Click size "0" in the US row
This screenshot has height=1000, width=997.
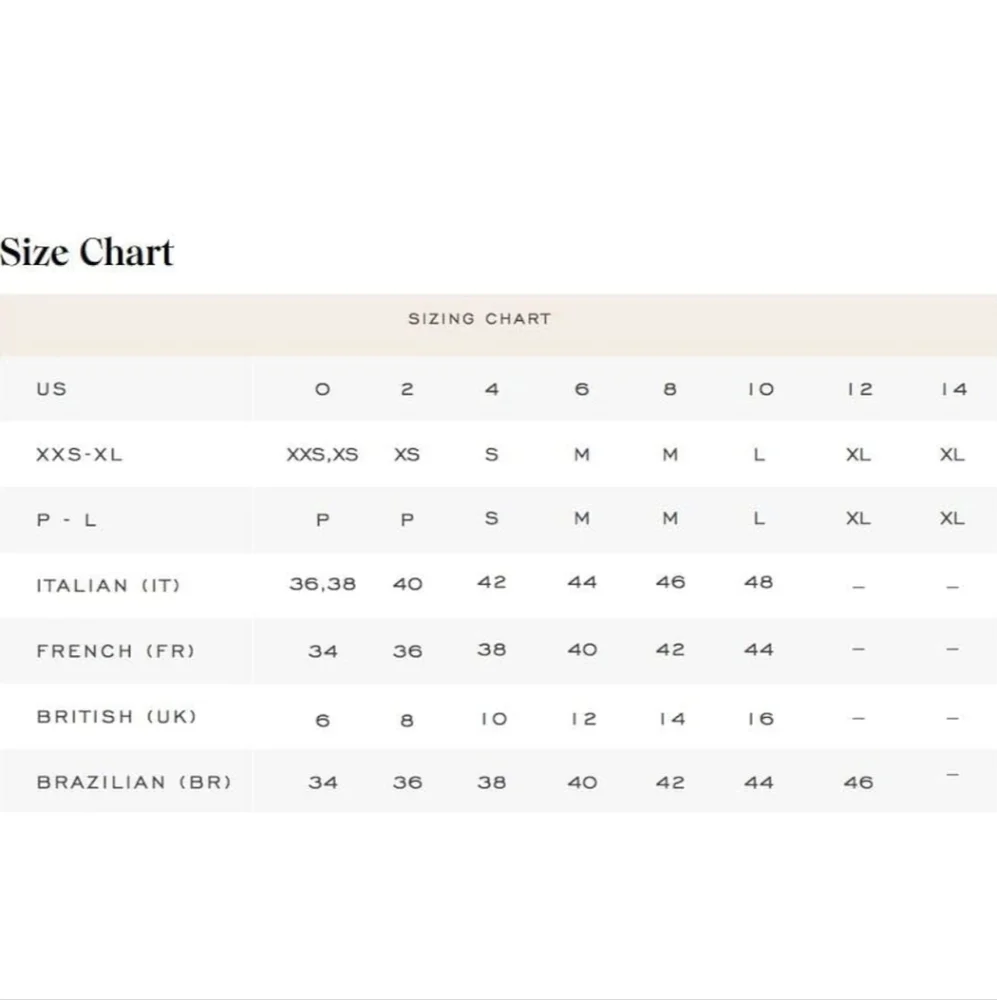[323, 389]
